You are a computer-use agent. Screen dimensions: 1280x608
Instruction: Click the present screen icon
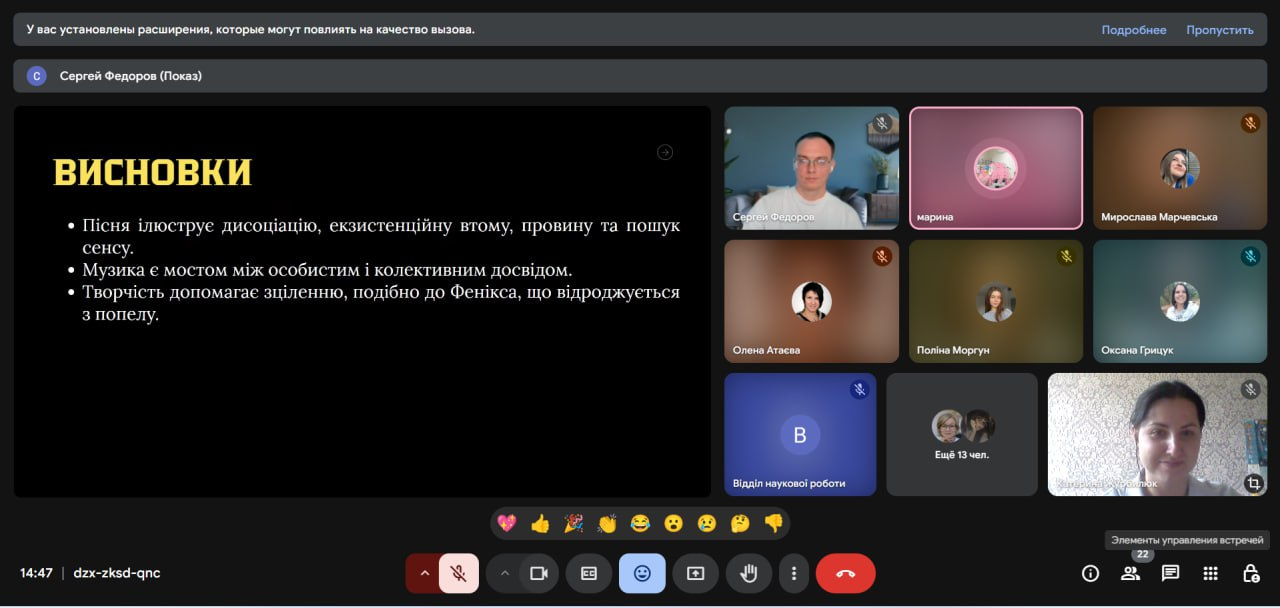click(x=695, y=573)
